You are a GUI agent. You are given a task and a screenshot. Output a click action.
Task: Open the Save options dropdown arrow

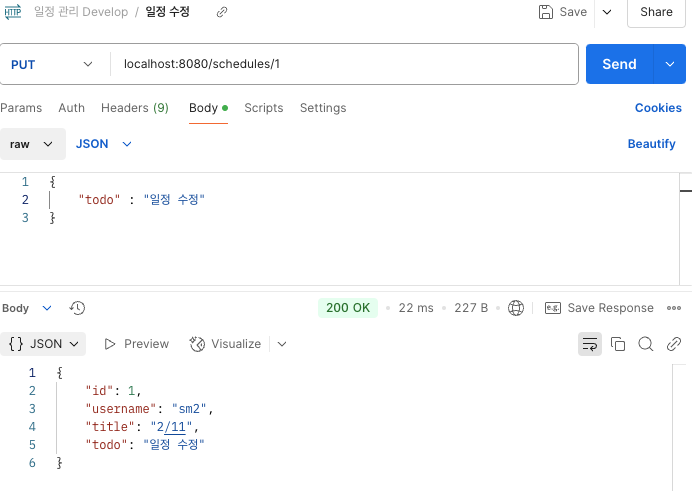coord(607,12)
